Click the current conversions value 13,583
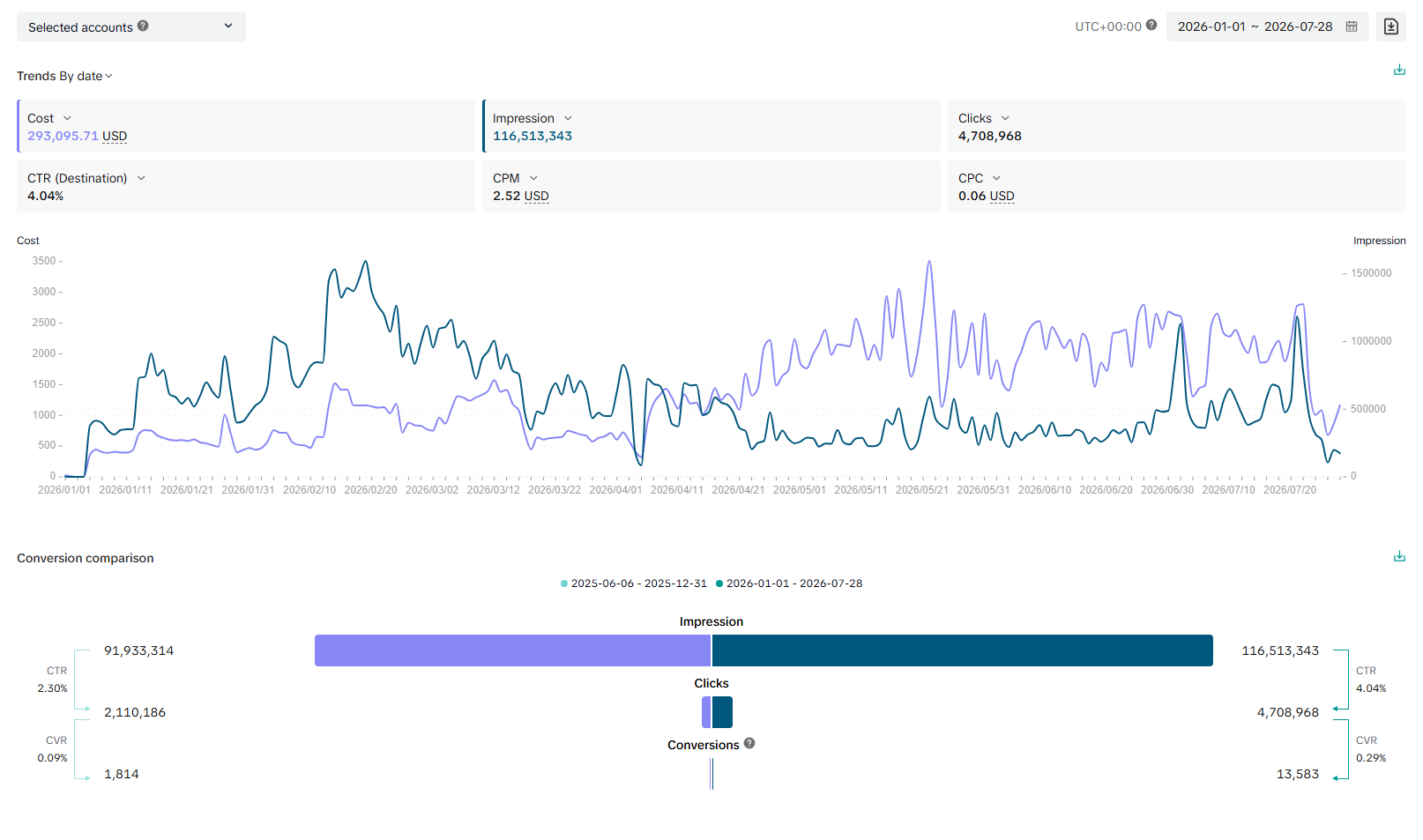 point(1298,774)
